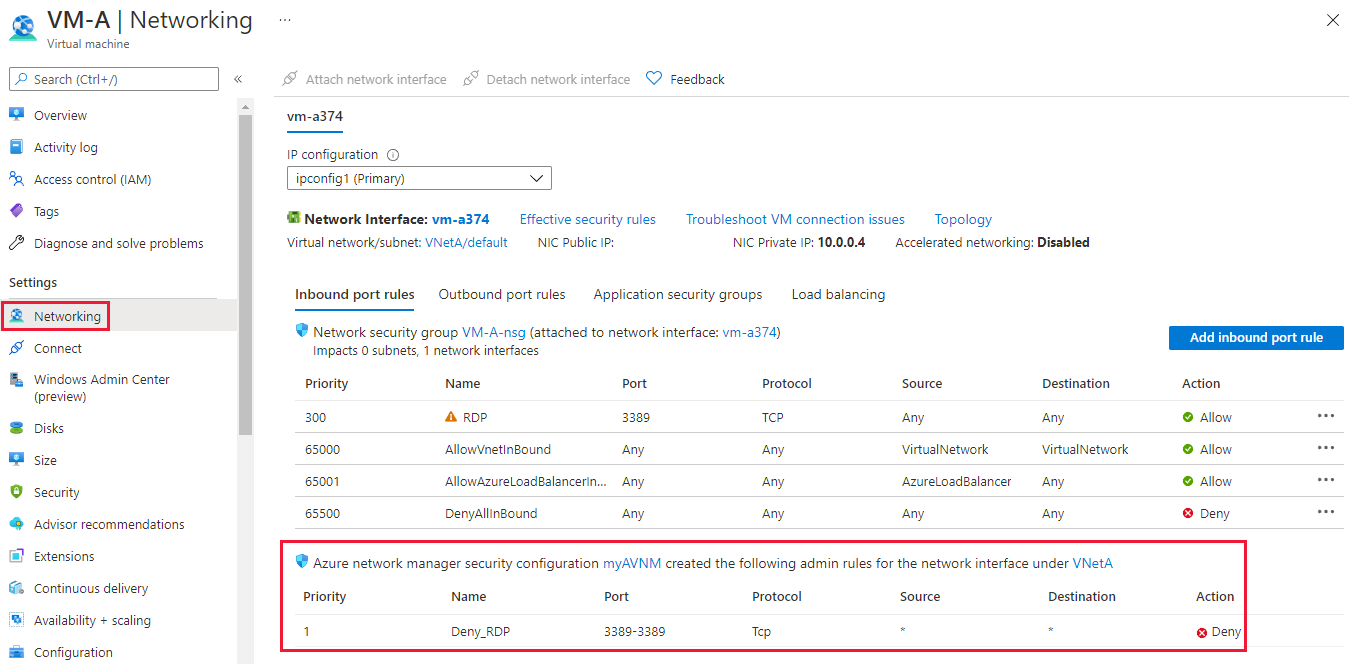Switch to the Outbound port rules tab
The image size is (1358, 664).
pyautogui.click(x=502, y=295)
